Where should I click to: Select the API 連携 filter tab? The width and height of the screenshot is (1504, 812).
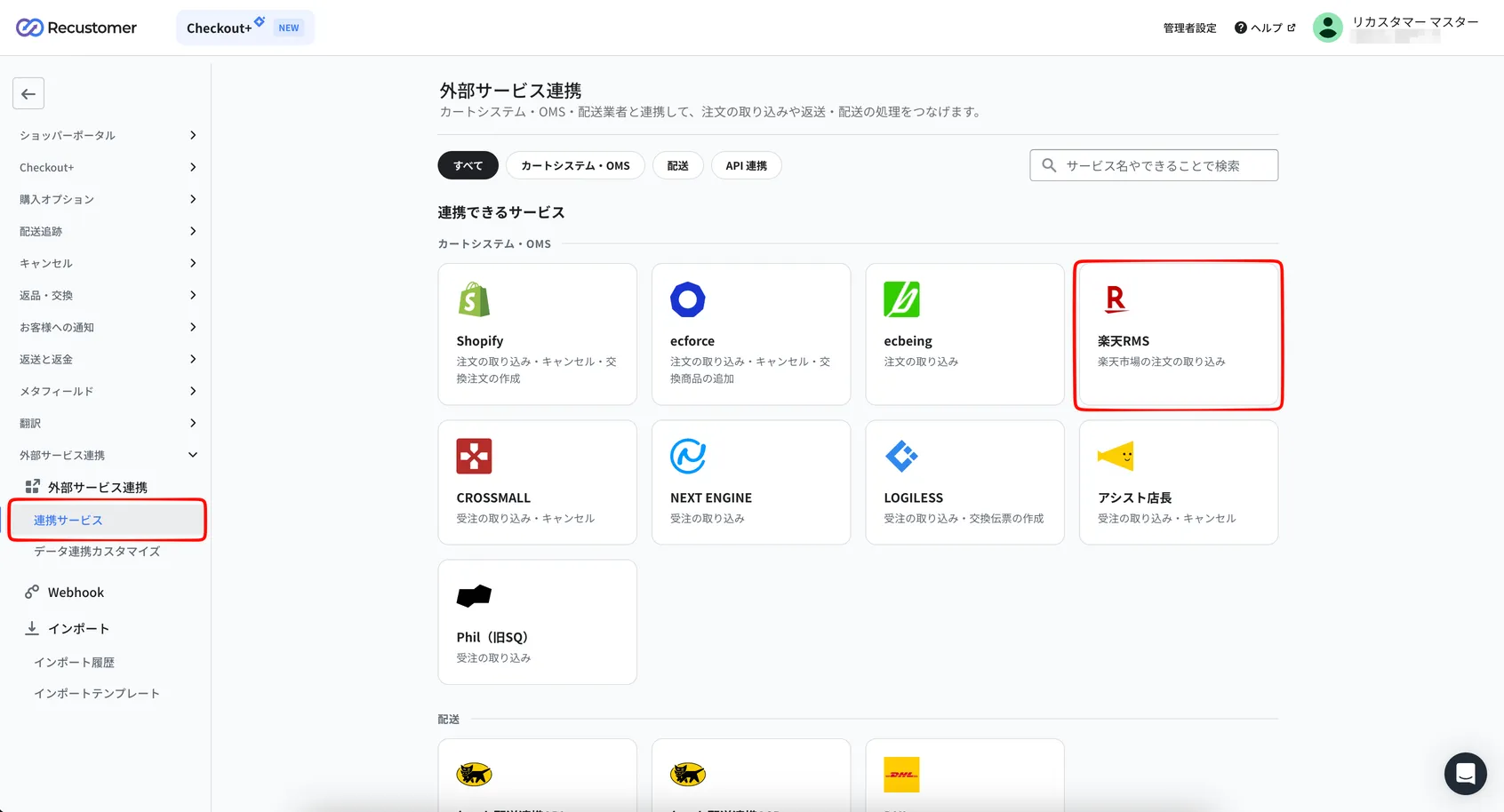coord(746,165)
